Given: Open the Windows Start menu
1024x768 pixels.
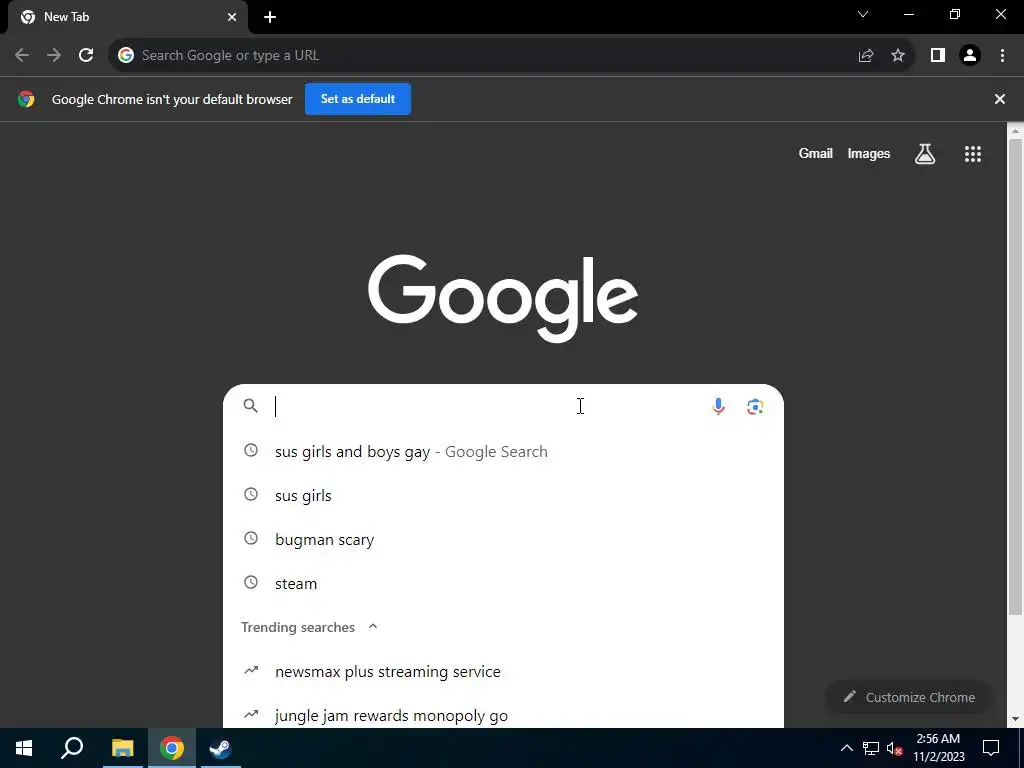Looking at the screenshot, I should pyautogui.click(x=24, y=748).
